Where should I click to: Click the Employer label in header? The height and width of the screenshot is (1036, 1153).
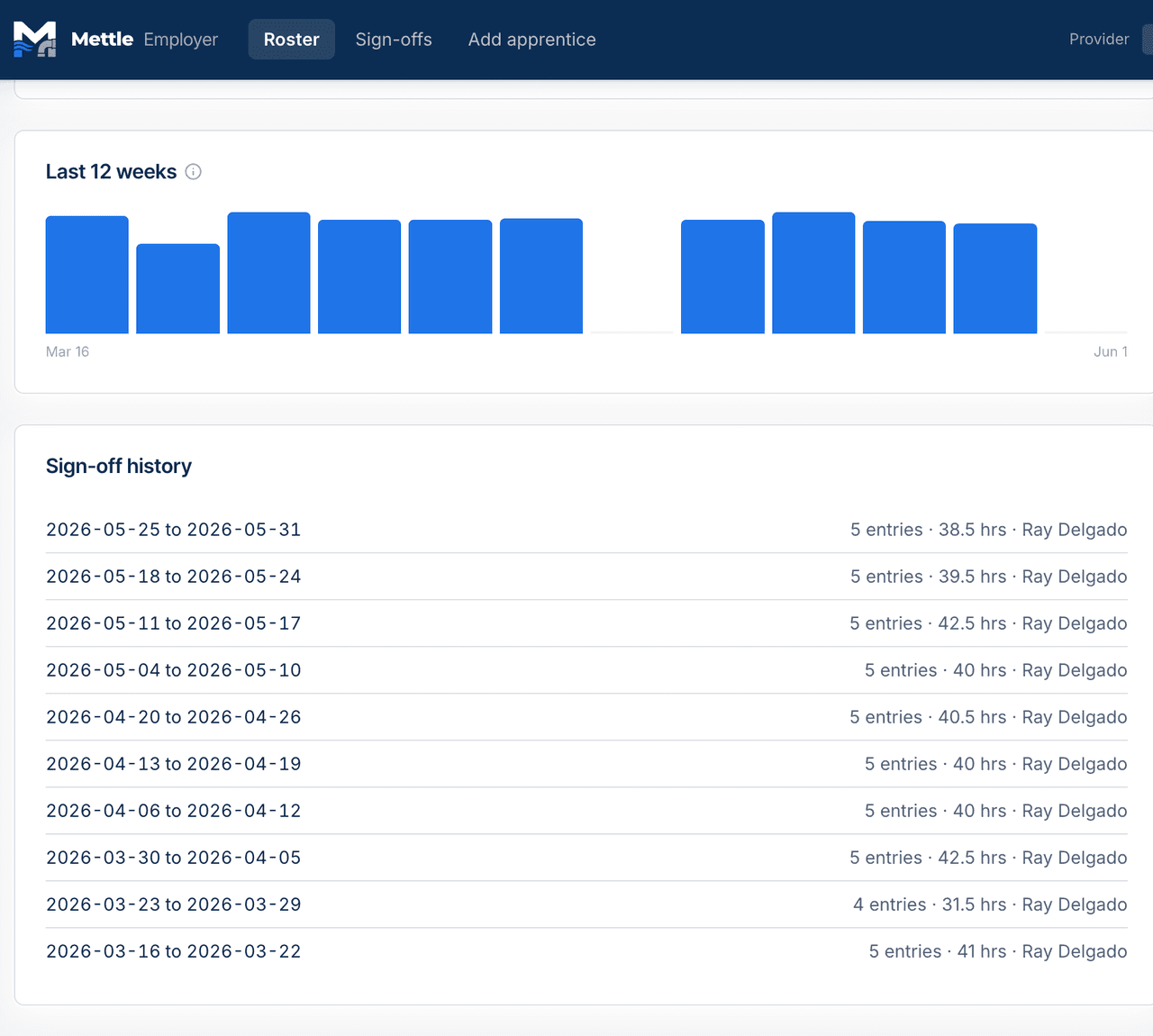pyautogui.click(x=181, y=40)
